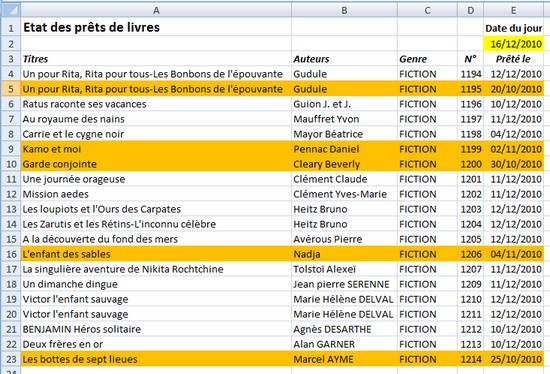This screenshot has height=374, width=550.
Task: Click the 'N°' header cell
Action: point(470,59)
